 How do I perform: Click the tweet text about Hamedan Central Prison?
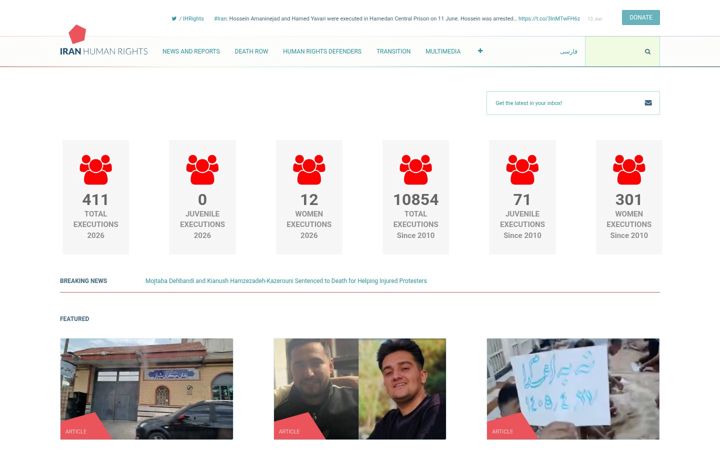365,19
